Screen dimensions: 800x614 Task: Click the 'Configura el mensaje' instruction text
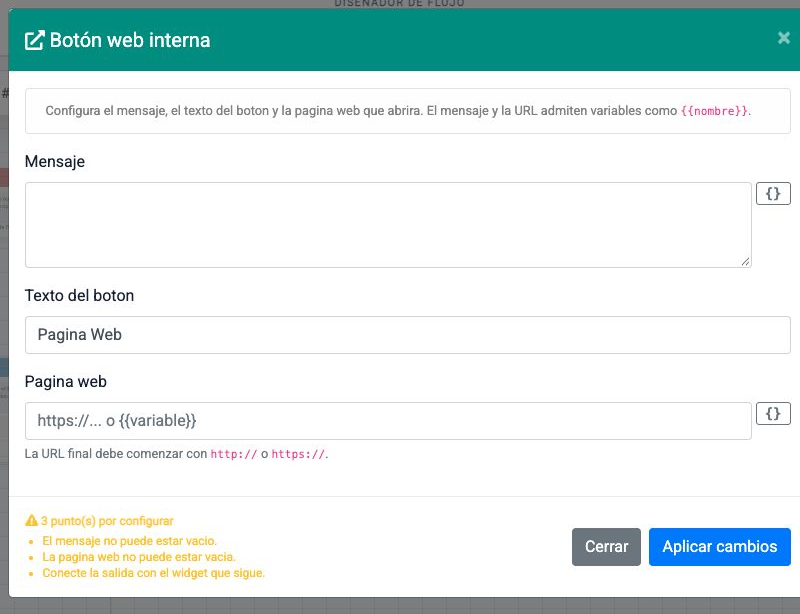pyautogui.click(x=398, y=111)
